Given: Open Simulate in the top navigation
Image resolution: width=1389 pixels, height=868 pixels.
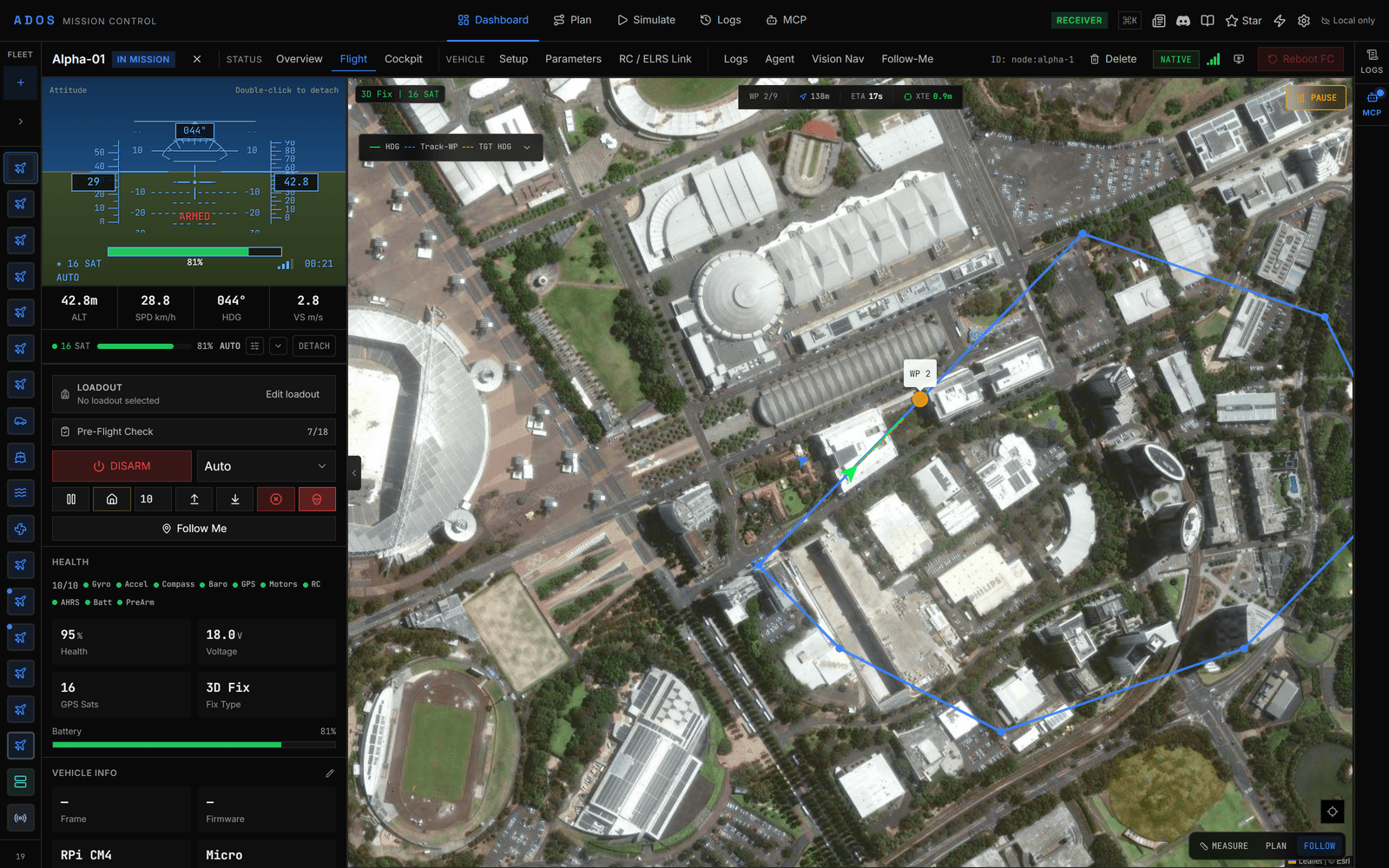Looking at the screenshot, I should 646,20.
